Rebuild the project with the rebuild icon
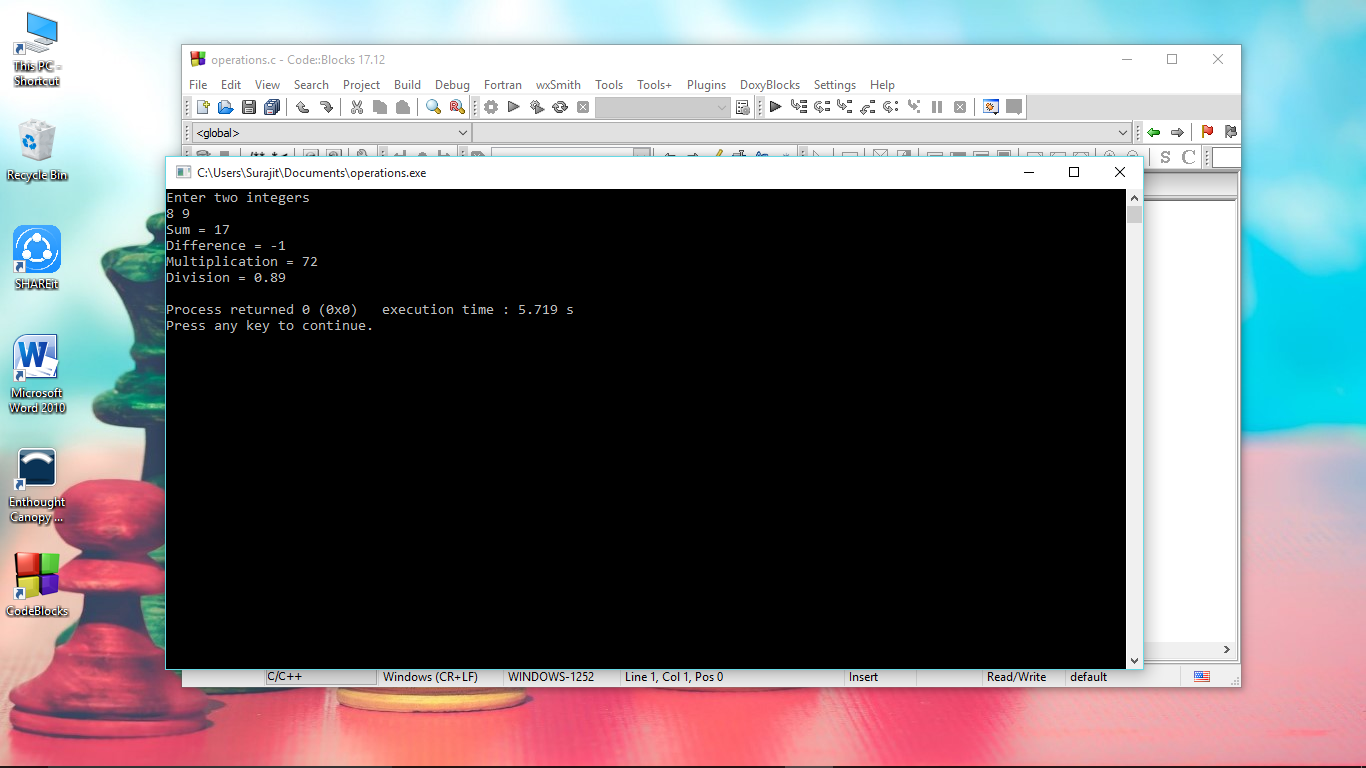This screenshot has width=1366, height=768. pyautogui.click(x=561, y=106)
